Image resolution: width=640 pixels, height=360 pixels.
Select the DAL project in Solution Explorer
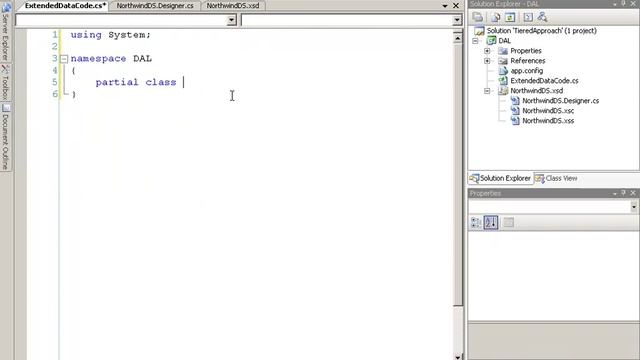click(x=504, y=41)
